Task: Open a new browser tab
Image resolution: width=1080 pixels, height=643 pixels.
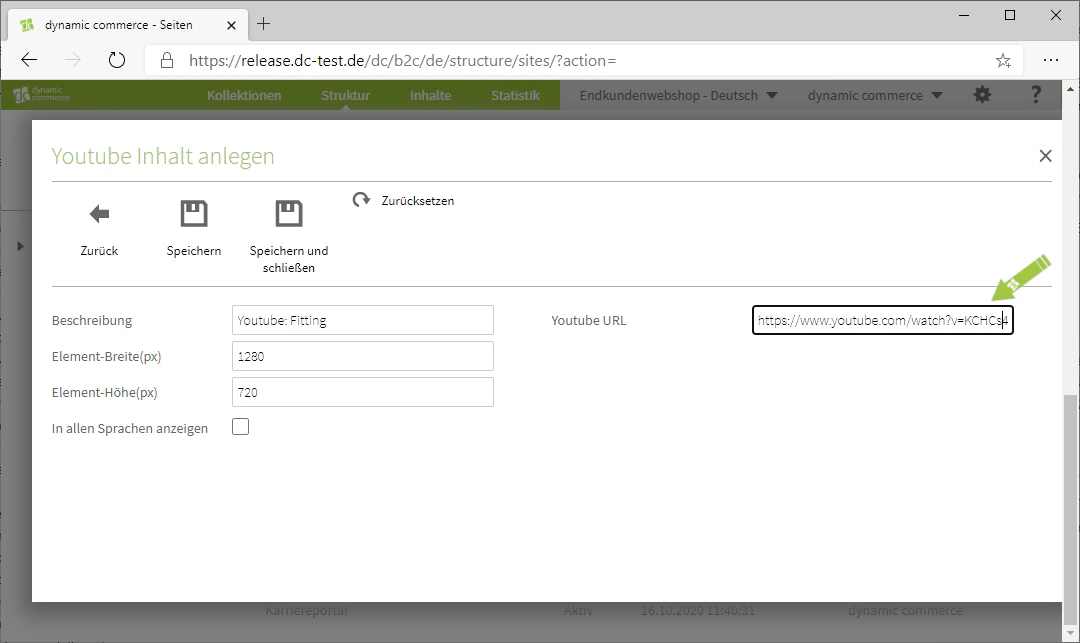Action: point(263,24)
